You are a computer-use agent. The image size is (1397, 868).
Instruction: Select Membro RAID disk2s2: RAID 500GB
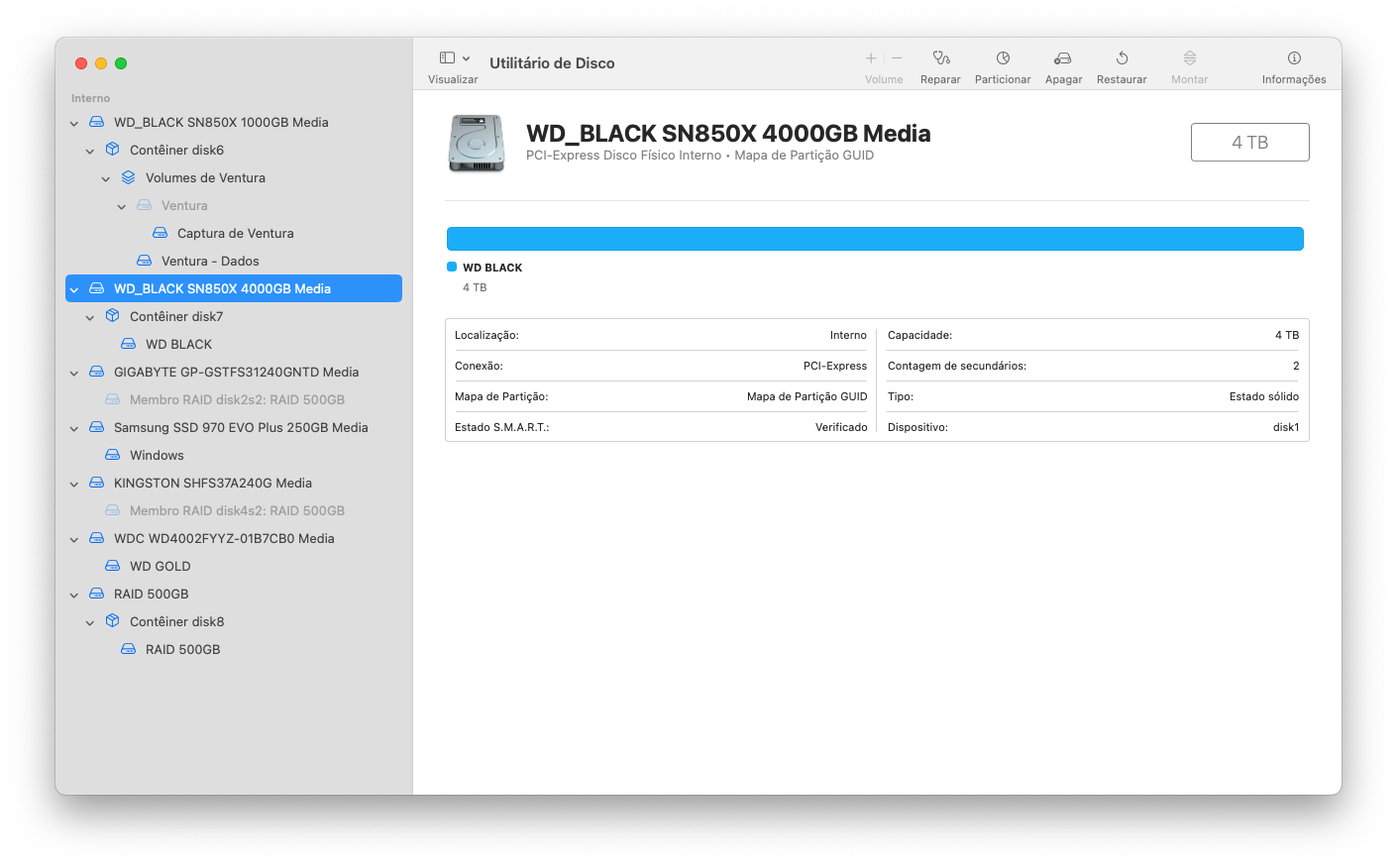pyautogui.click(x=234, y=399)
